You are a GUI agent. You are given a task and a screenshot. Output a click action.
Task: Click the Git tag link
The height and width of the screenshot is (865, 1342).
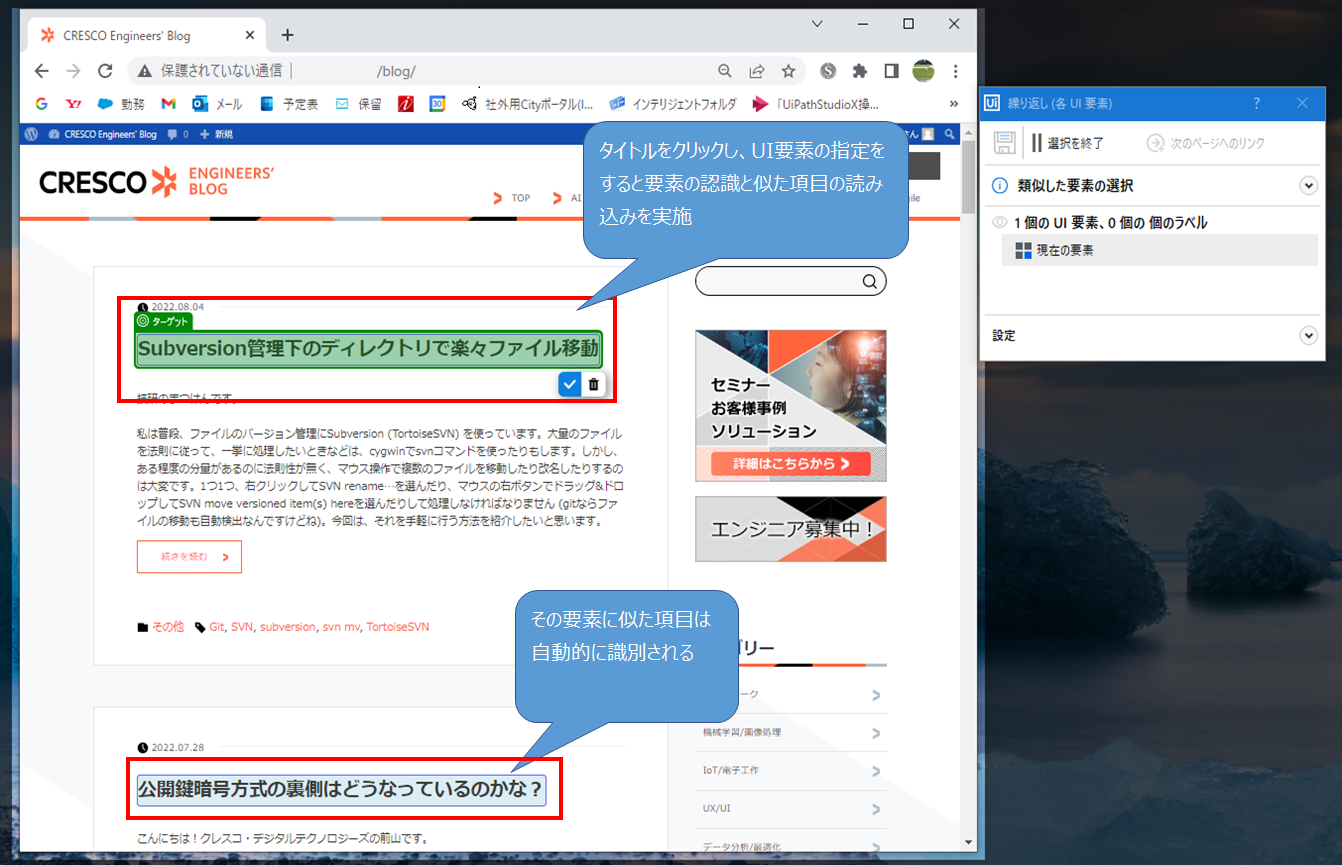(217, 627)
